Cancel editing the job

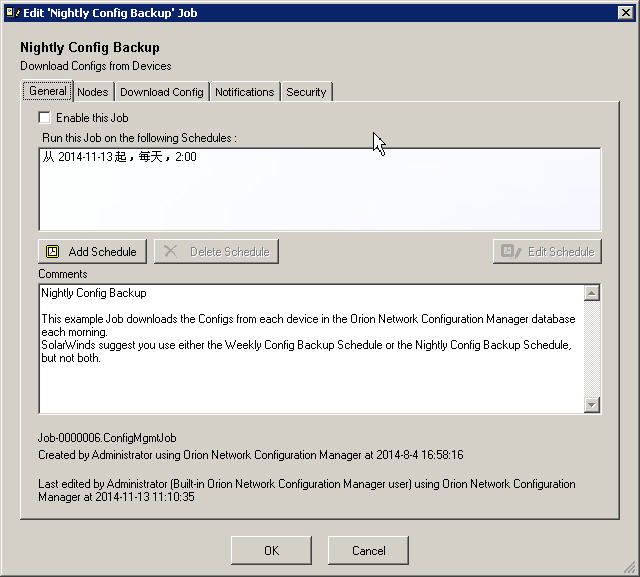(x=368, y=550)
